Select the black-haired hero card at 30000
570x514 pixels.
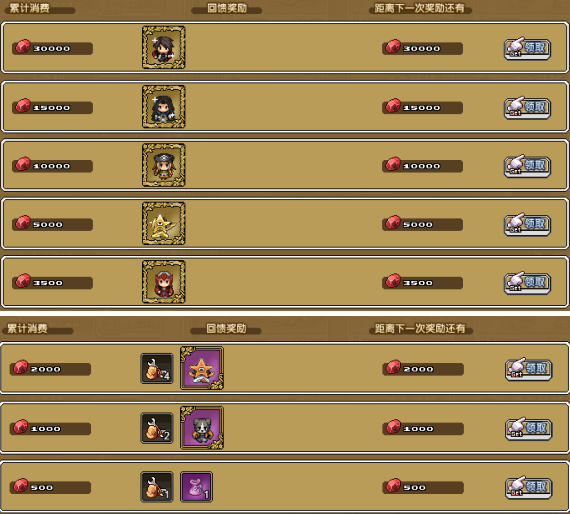pos(164,47)
